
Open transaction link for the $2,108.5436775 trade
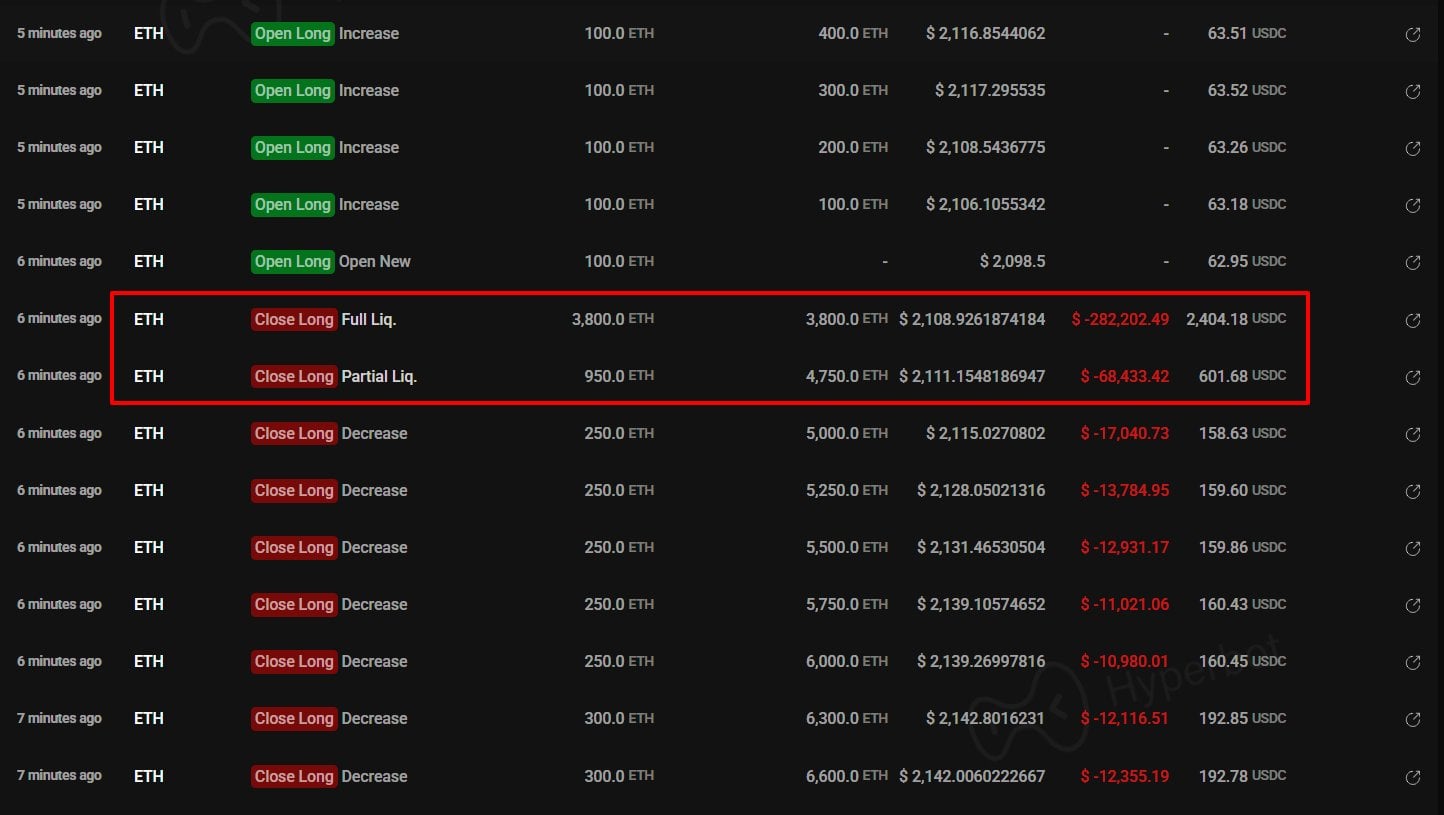(x=1413, y=148)
